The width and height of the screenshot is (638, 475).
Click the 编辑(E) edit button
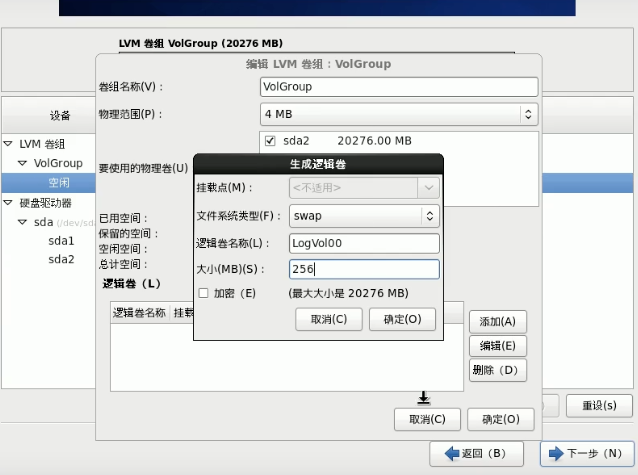point(498,346)
